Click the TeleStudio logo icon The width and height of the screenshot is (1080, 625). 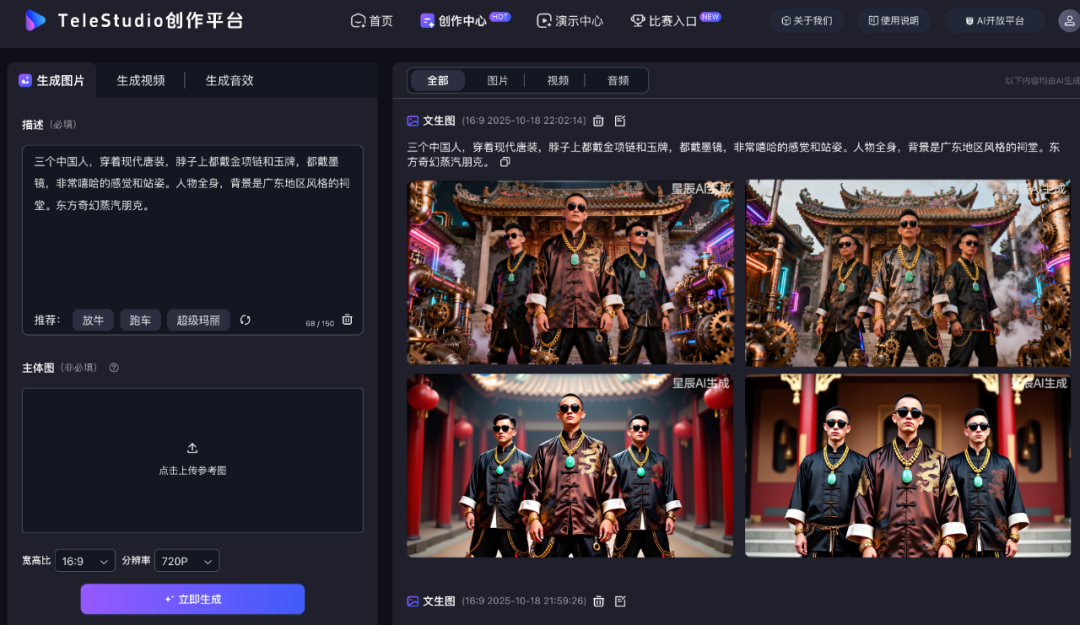(36, 20)
